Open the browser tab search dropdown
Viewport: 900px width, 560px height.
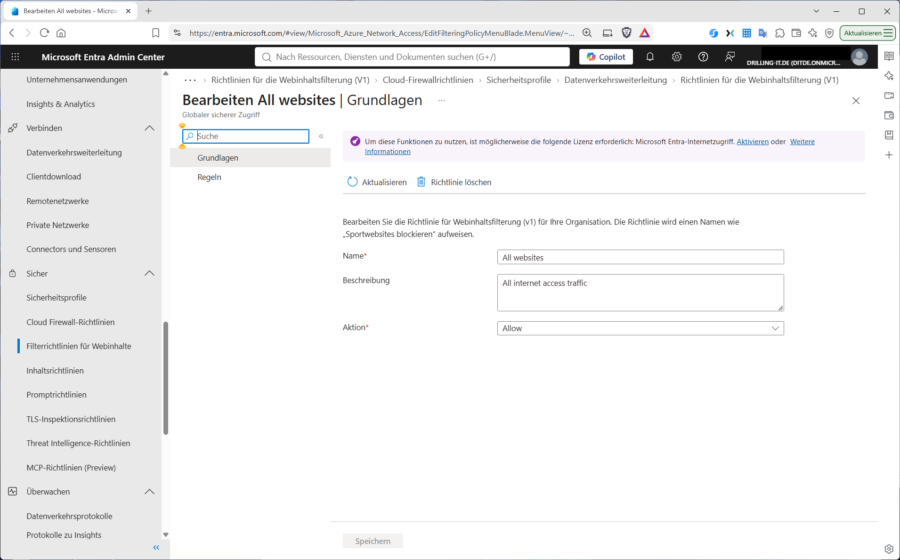(816, 11)
